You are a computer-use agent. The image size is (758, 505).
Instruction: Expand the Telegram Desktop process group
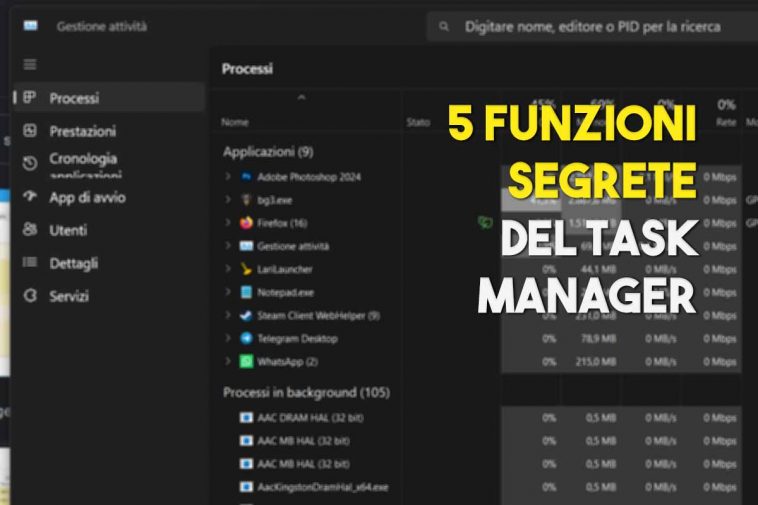[x=228, y=338]
